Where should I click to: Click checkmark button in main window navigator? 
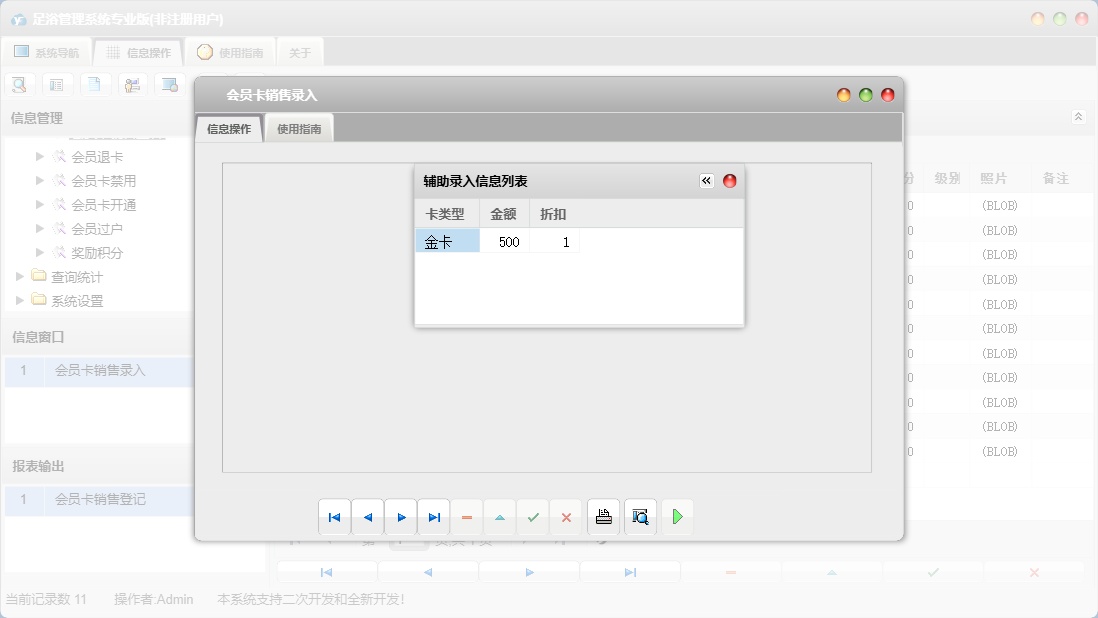[933, 572]
